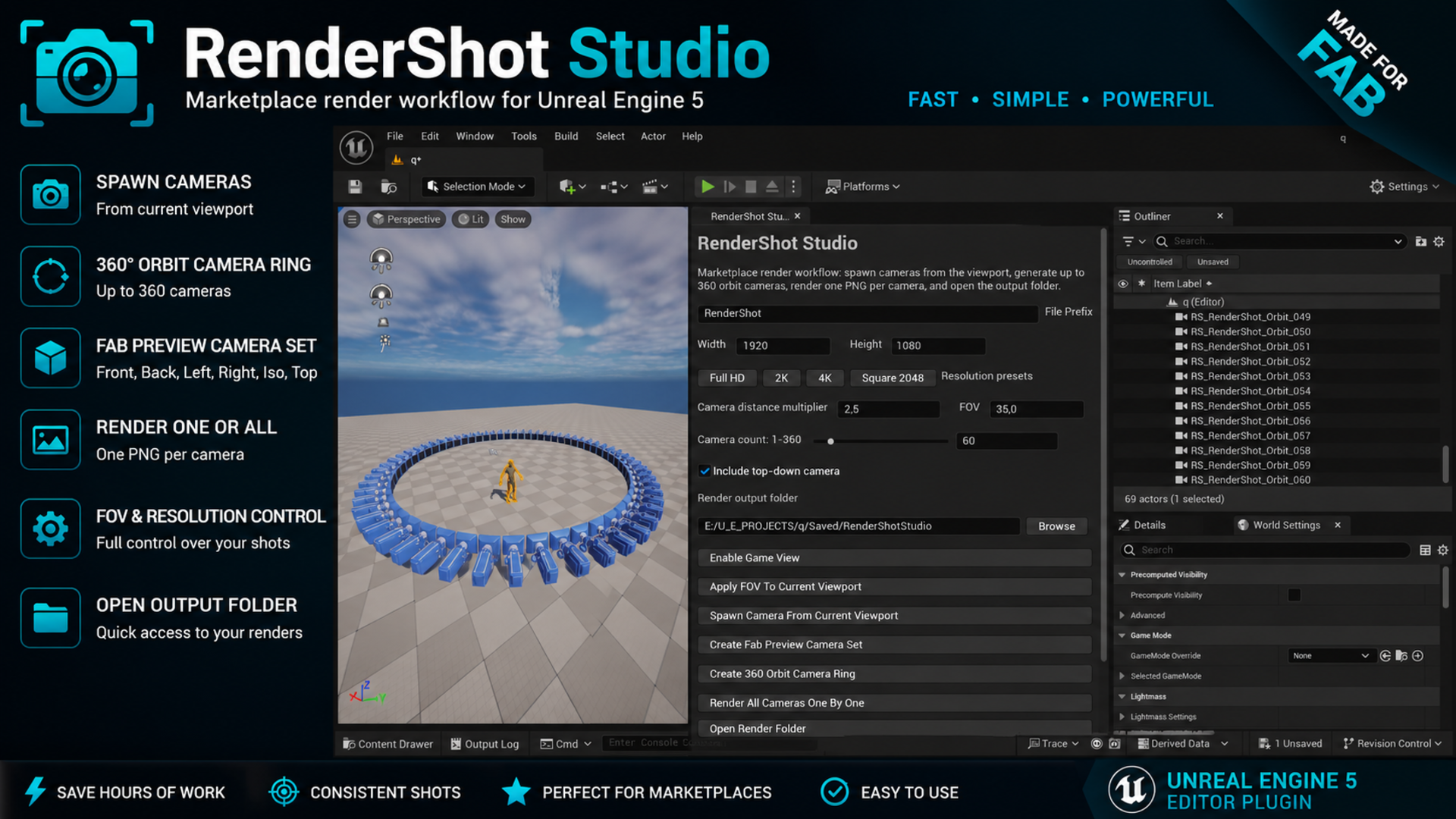Viewport: 1456px width, 819px height.
Task: Open the viewport hamburger options menu
Action: (x=352, y=219)
